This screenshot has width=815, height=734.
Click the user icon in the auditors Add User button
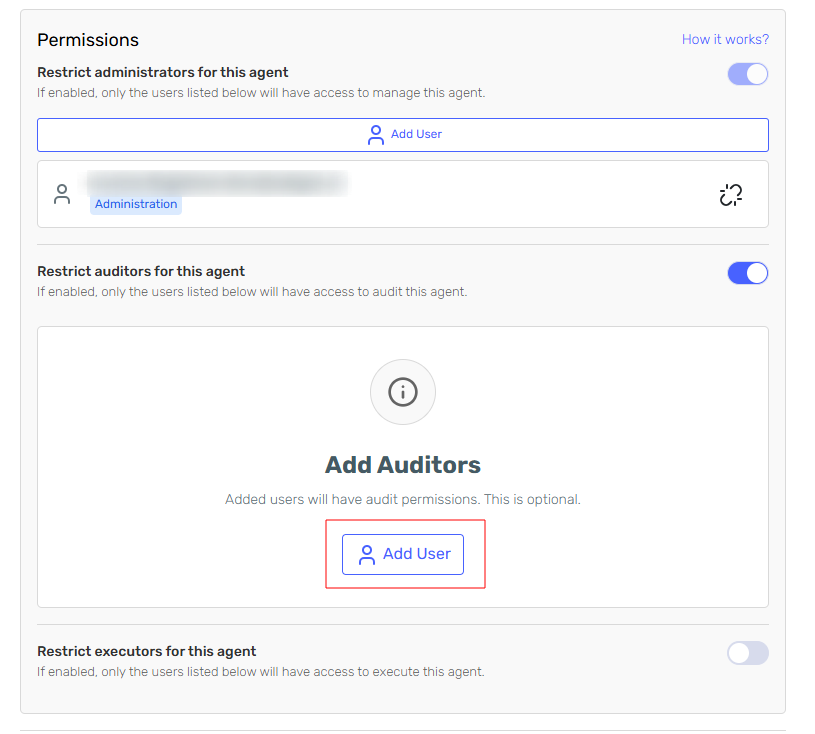point(367,555)
